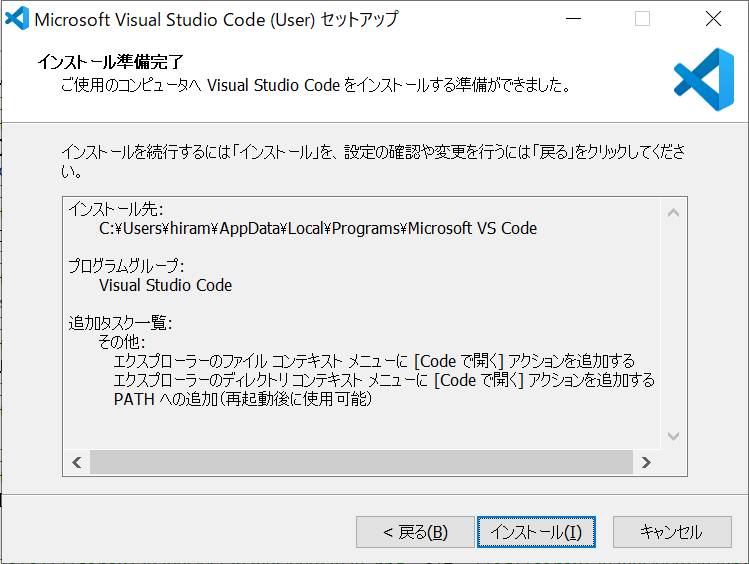Screen dimensions: 749x564
Task: Click the 'PATH への追加' task line
Action: point(243,399)
